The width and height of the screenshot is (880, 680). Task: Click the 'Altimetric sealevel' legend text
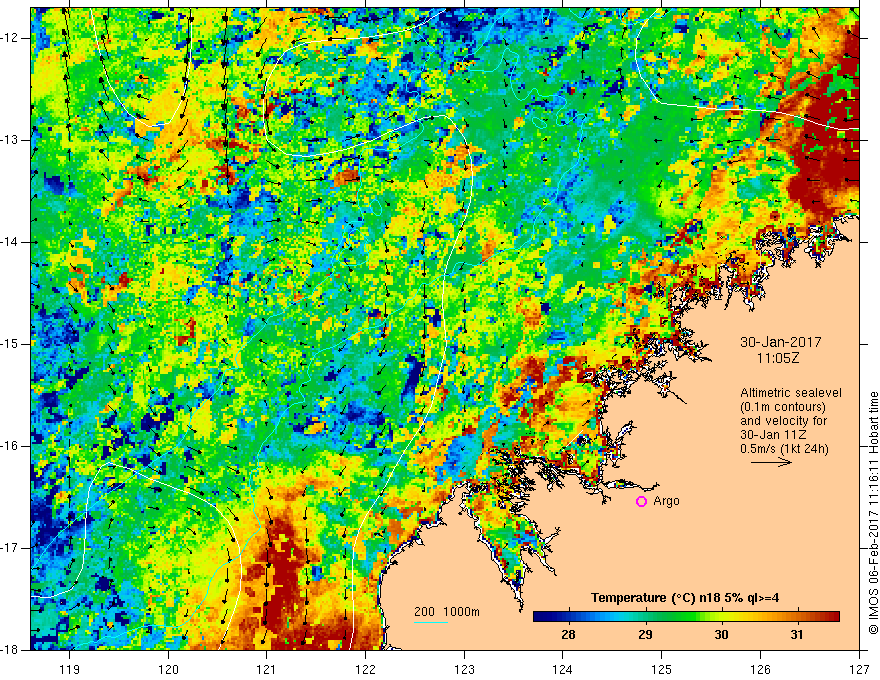coord(791,393)
